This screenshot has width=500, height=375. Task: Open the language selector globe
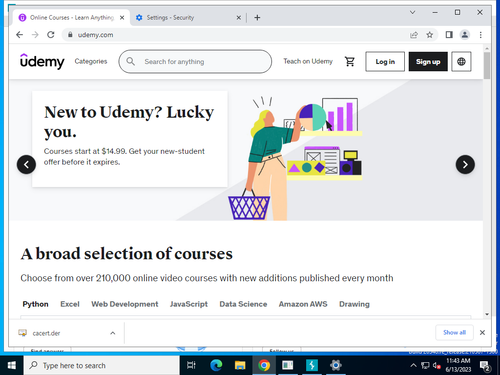(x=461, y=61)
